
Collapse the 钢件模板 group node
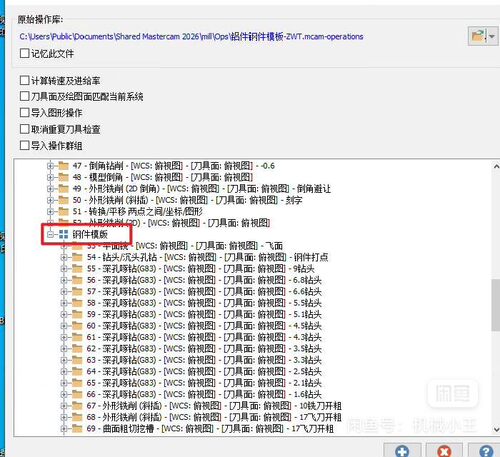pos(50,234)
